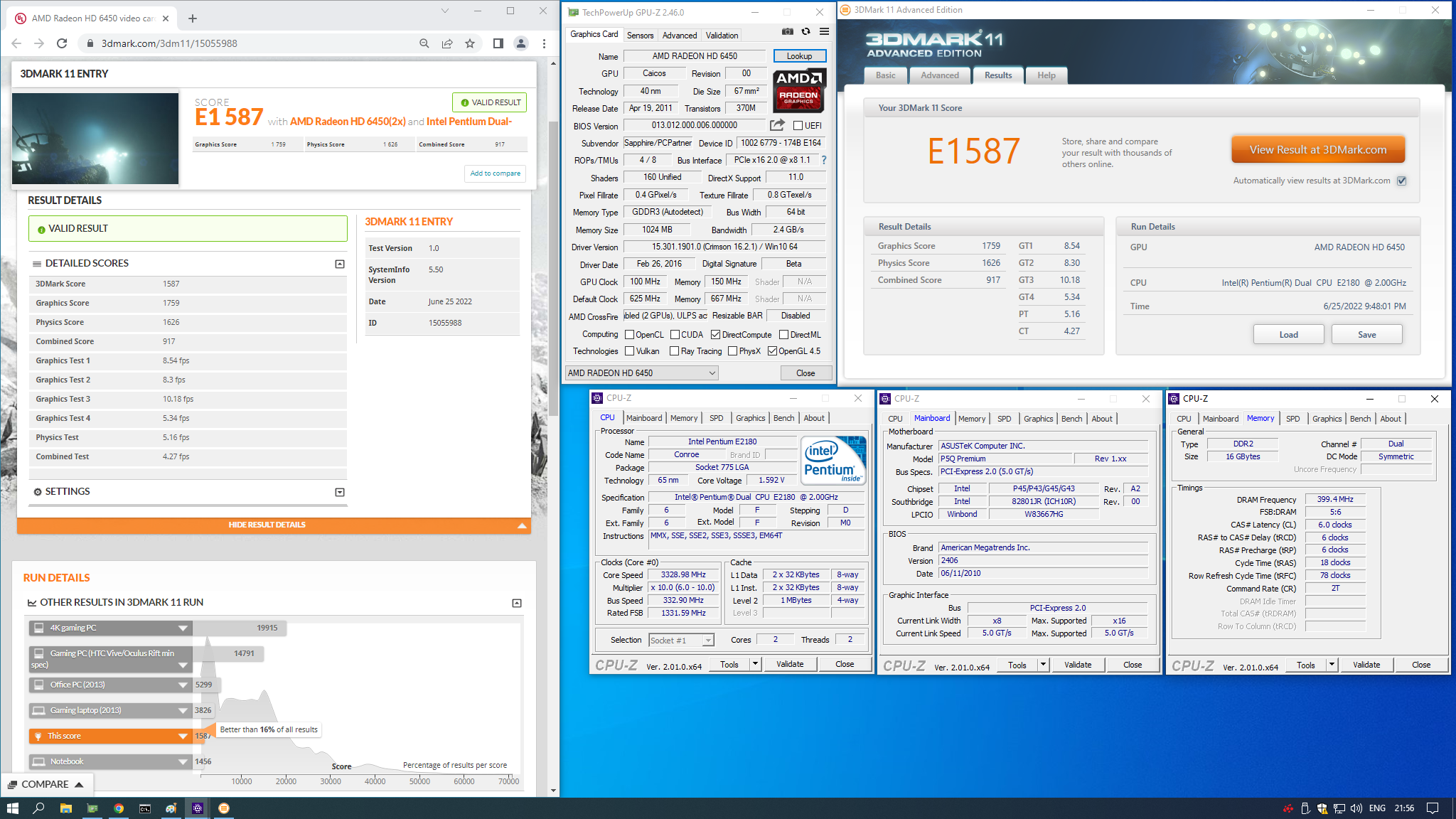
Task: Toggle the Ray Tracing checkbox
Action: coord(675,351)
